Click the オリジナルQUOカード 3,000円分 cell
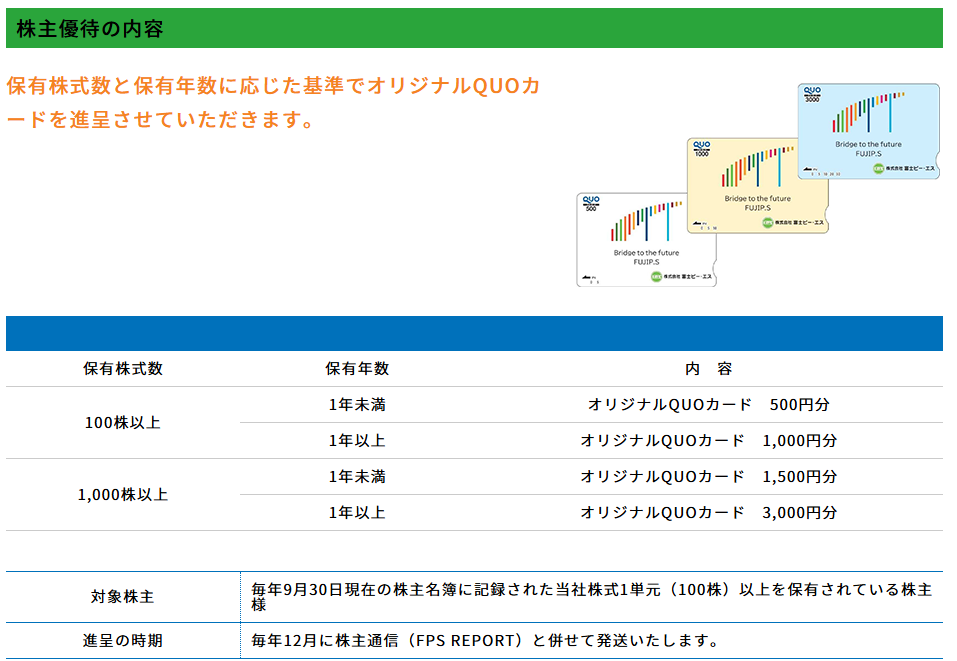957x661 pixels. [708, 513]
